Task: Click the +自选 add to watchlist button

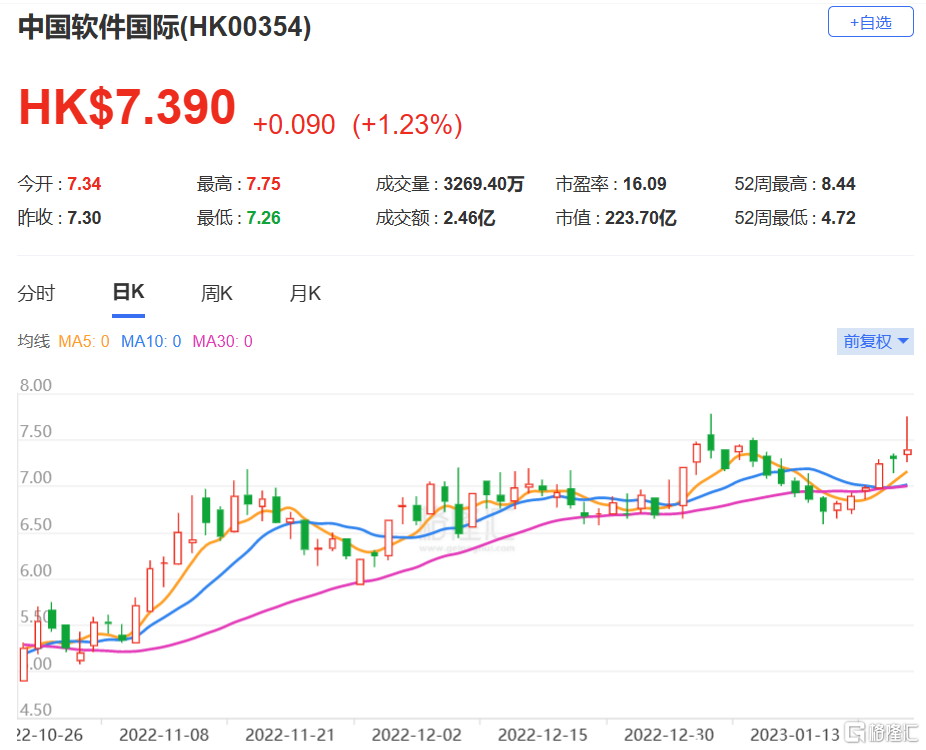Action: tap(870, 22)
